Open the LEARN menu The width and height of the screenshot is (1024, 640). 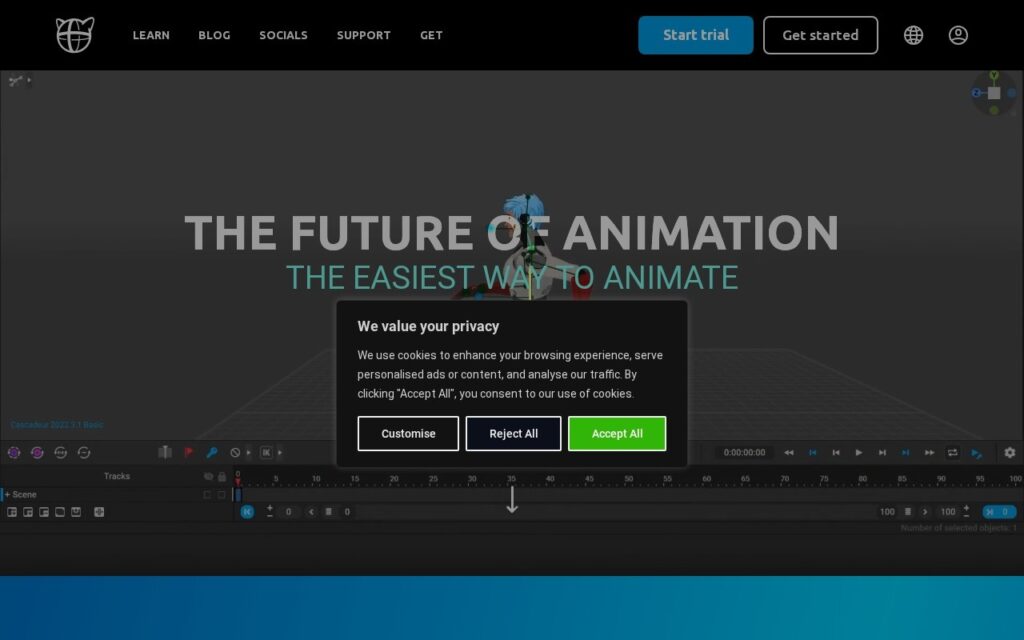(151, 35)
